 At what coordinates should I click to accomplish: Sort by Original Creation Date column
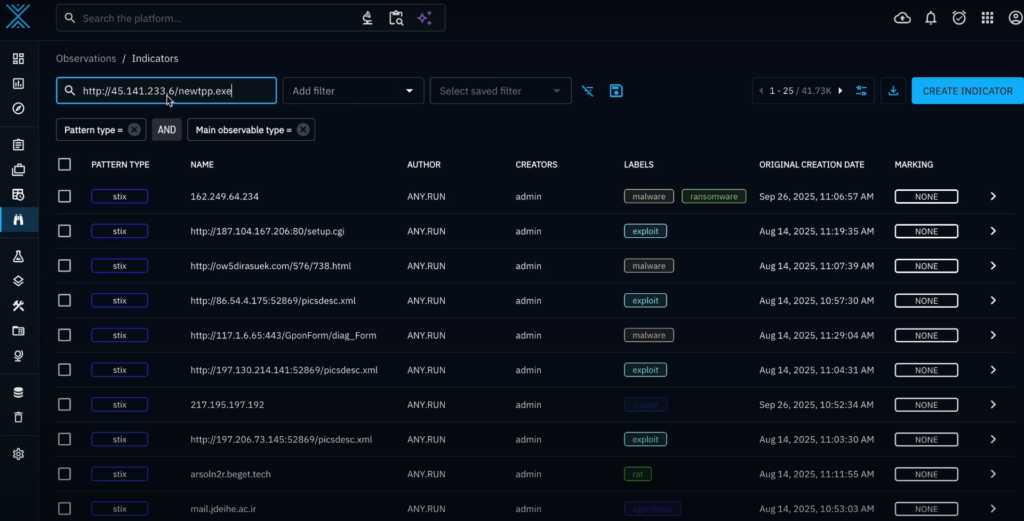point(811,164)
